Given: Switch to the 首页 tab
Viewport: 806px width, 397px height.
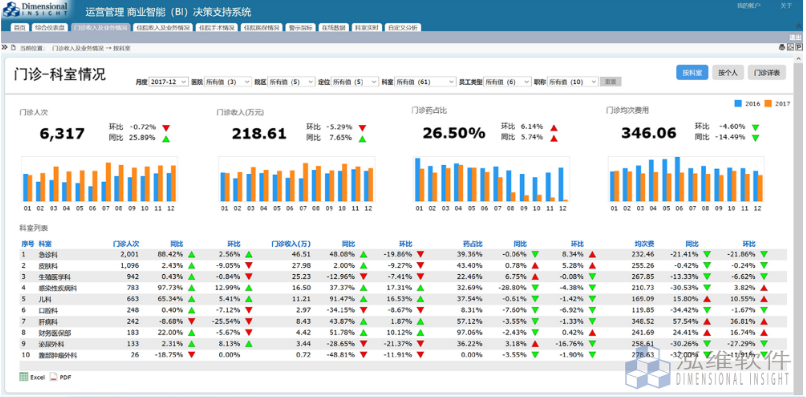Looking at the screenshot, I should coord(20,27).
